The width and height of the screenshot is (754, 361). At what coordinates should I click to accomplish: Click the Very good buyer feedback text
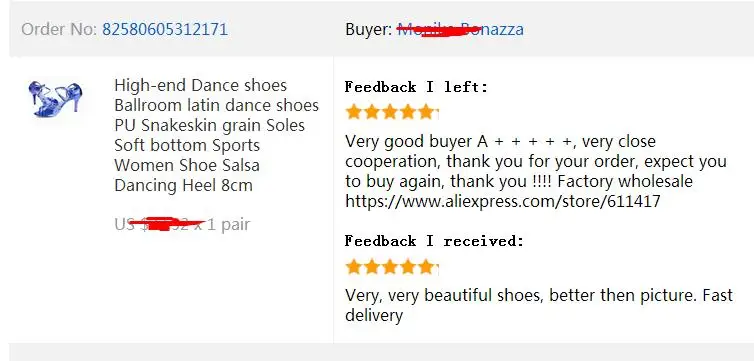(x=536, y=171)
